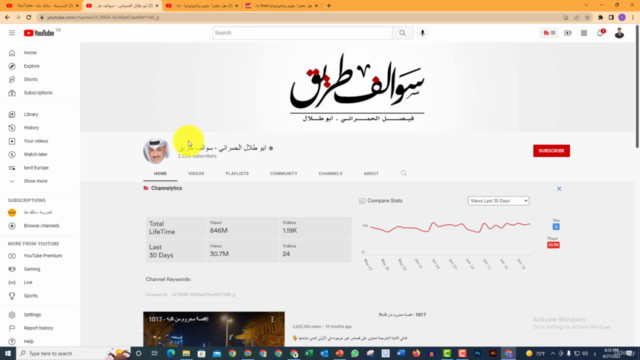Switch to the first YouTube browser tab
Image resolution: width=640 pixels, height=360 pixels.
point(41,6)
